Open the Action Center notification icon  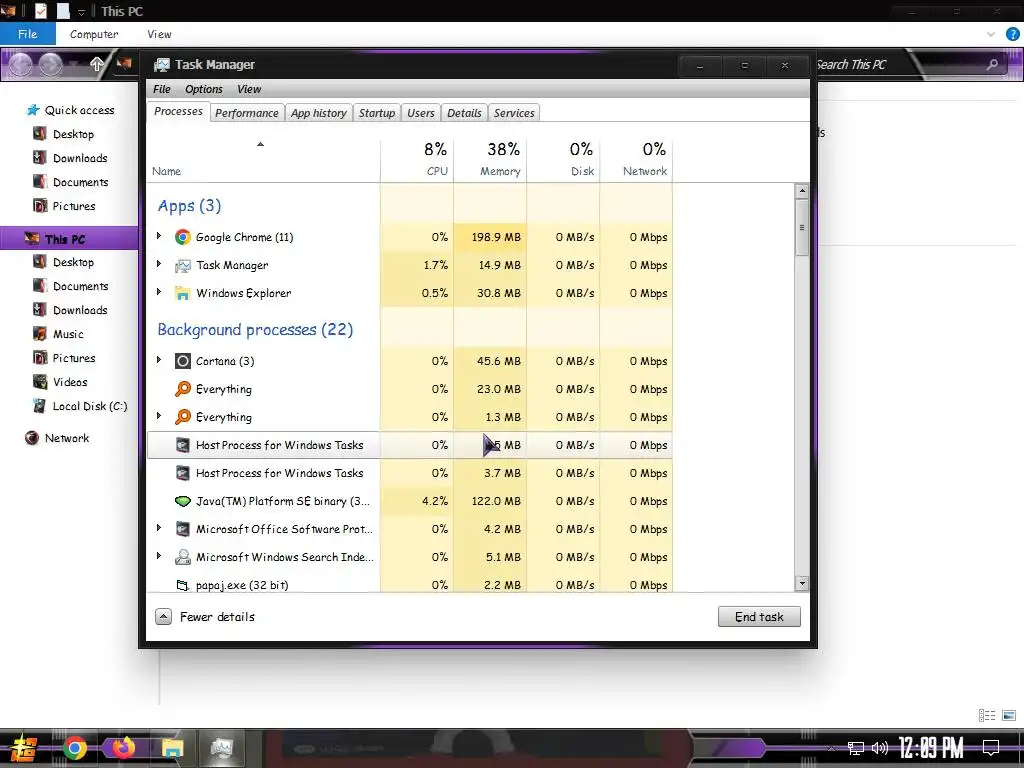pos(991,747)
